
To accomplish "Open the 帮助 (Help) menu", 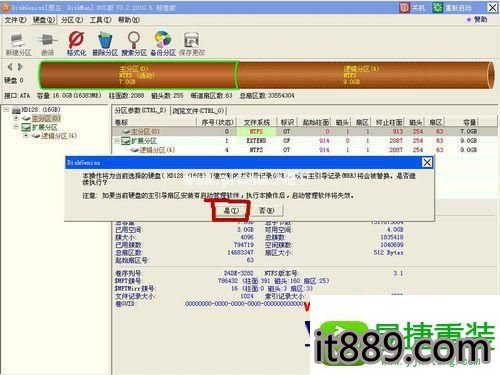I will click(x=129, y=20).
